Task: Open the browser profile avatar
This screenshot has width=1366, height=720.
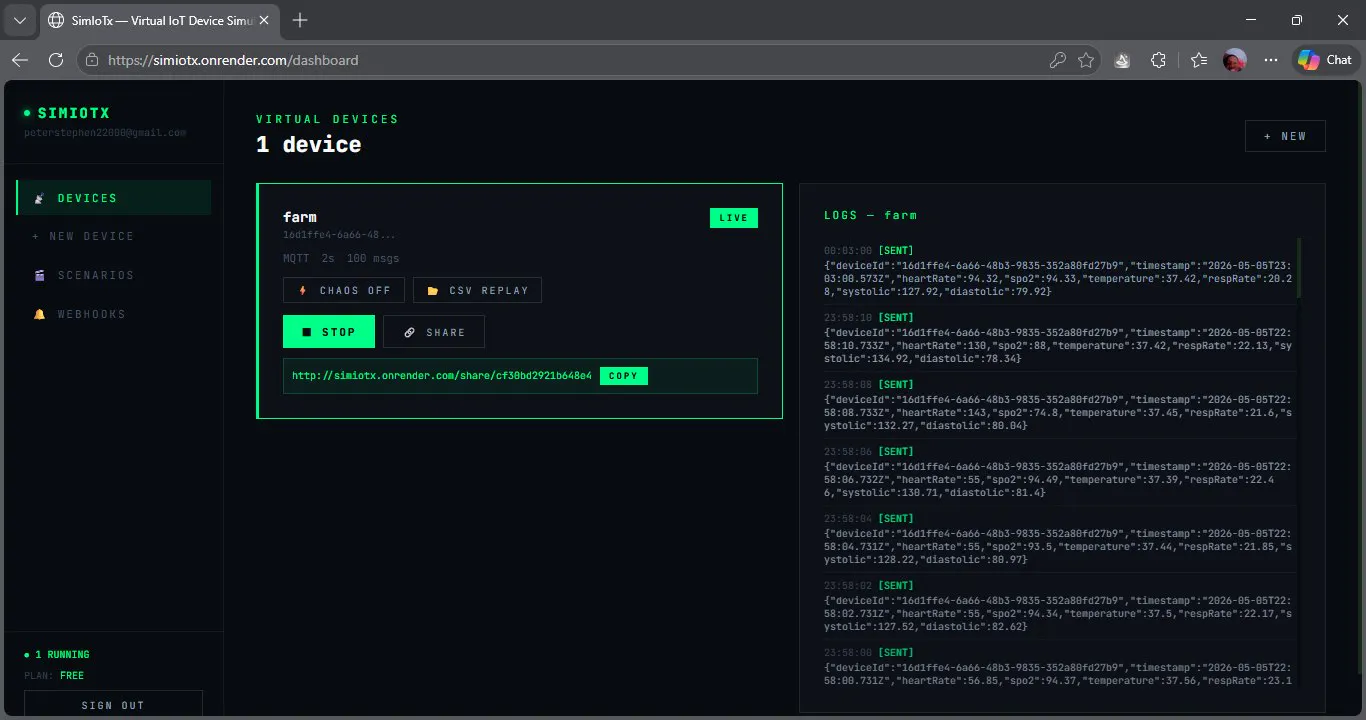Action: click(x=1235, y=60)
